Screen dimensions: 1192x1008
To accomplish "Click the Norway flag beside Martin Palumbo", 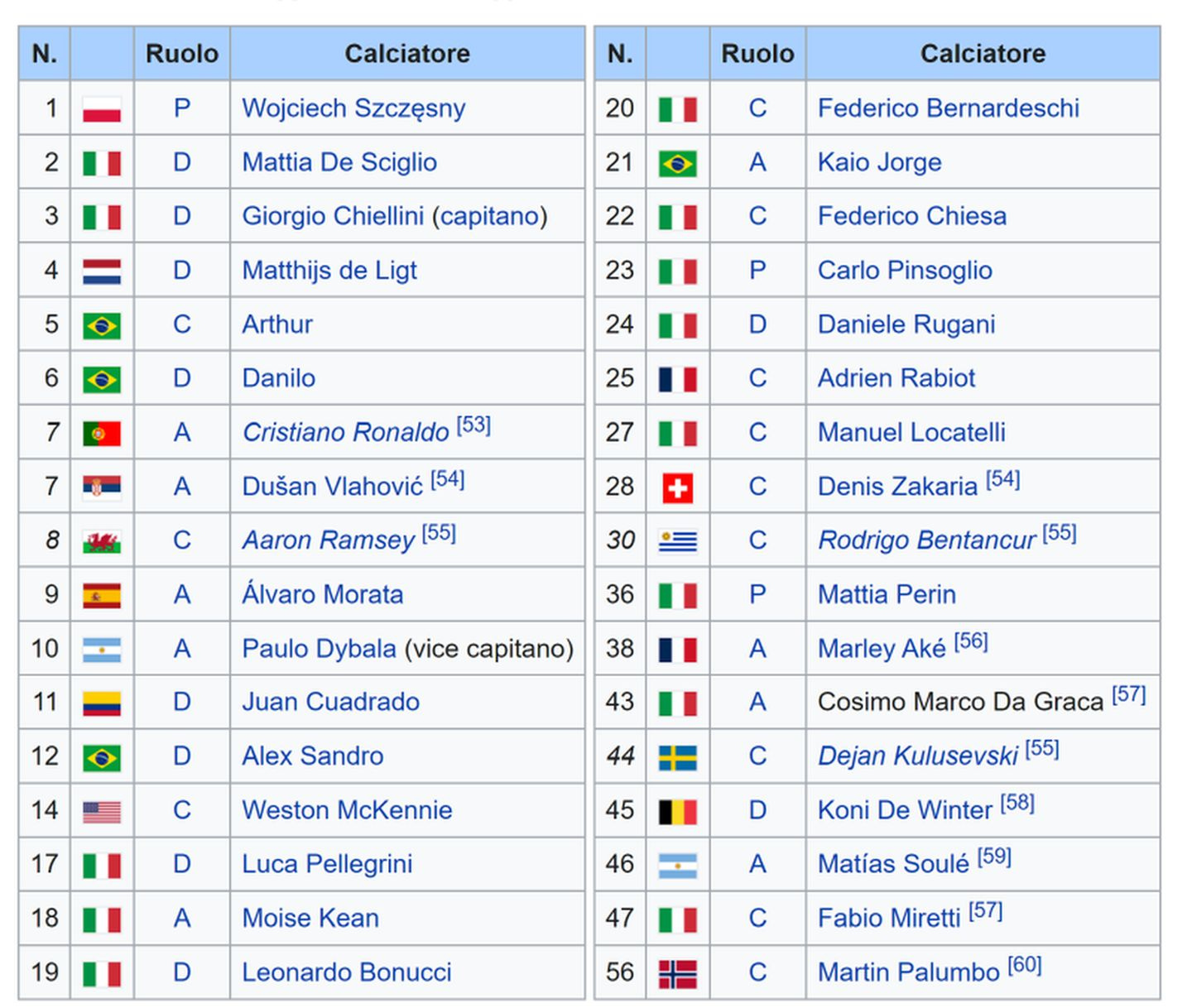I will (677, 974).
